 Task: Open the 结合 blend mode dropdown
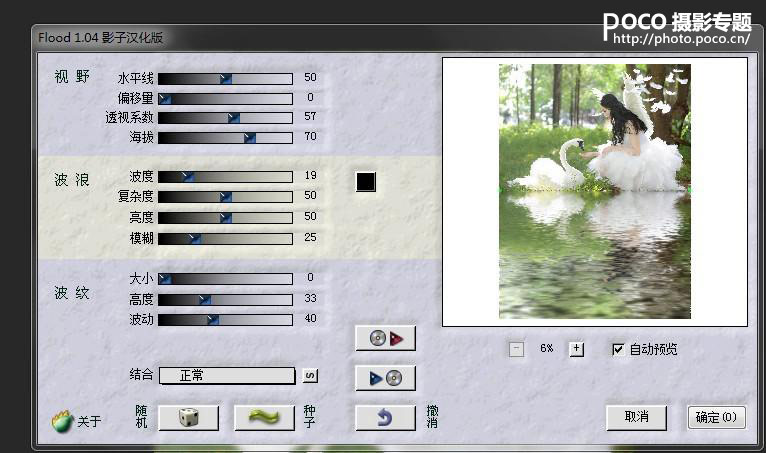click(x=227, y=375)
